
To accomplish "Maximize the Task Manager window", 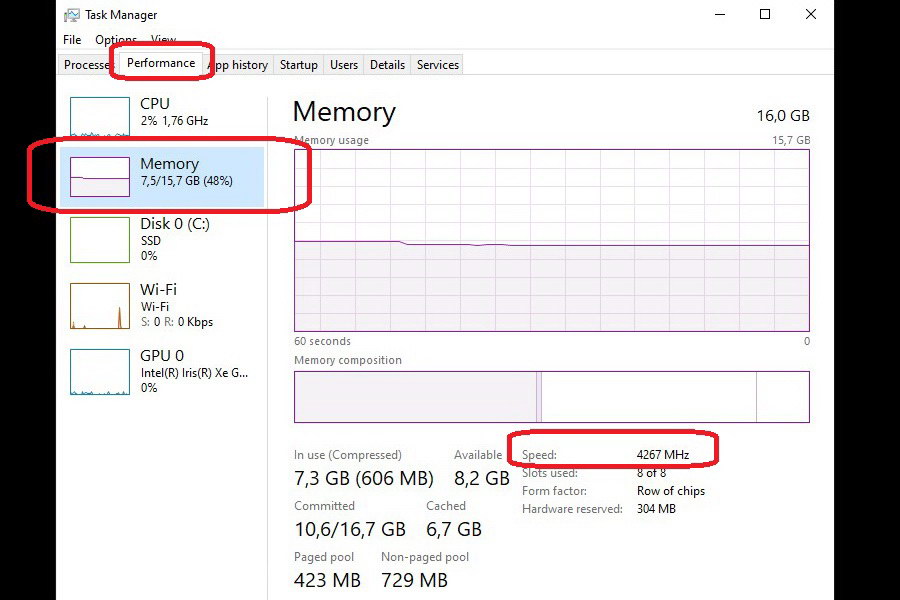I will (x=765, y=15).
